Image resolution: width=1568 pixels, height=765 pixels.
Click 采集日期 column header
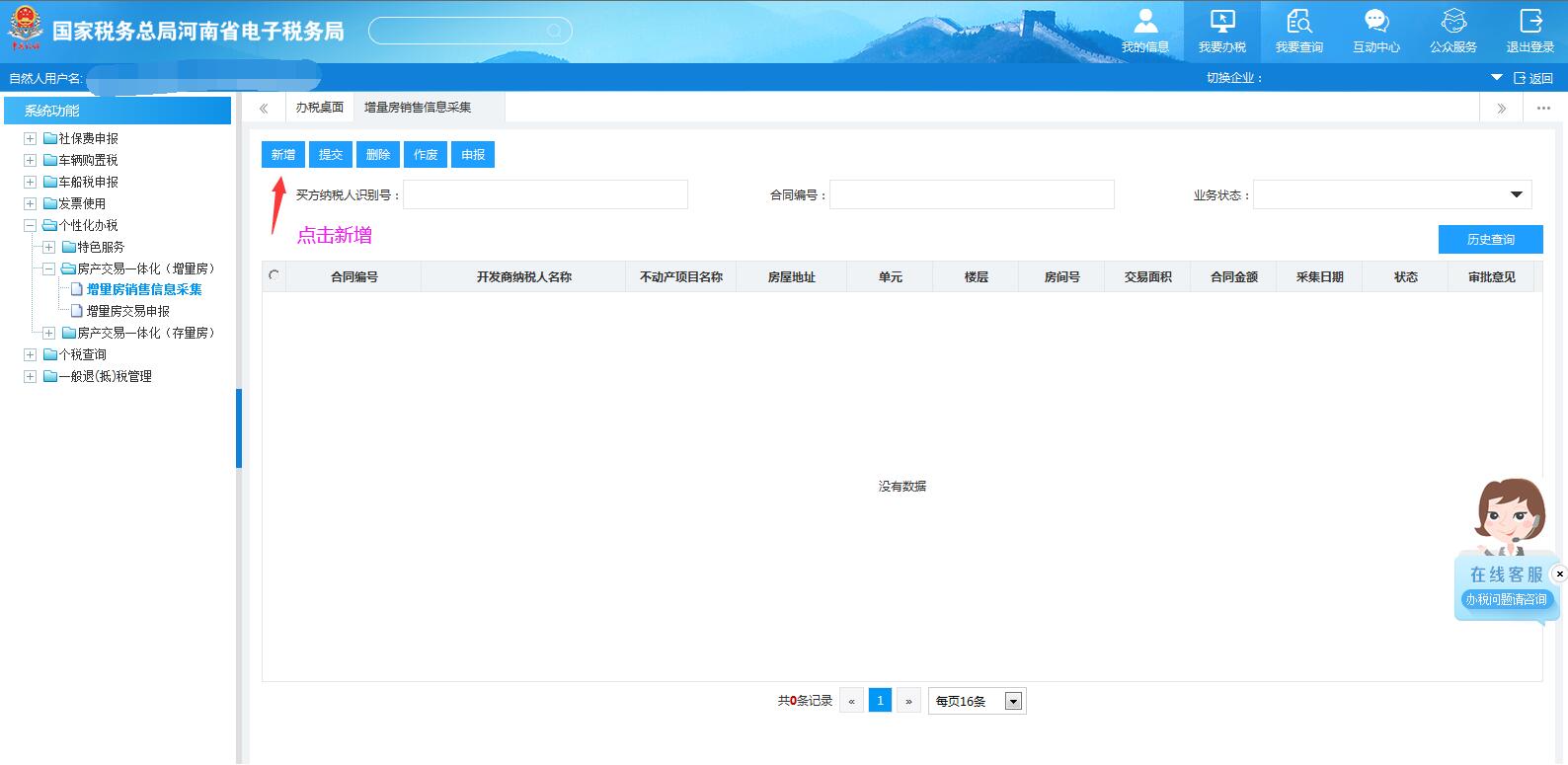(1320, 277)
